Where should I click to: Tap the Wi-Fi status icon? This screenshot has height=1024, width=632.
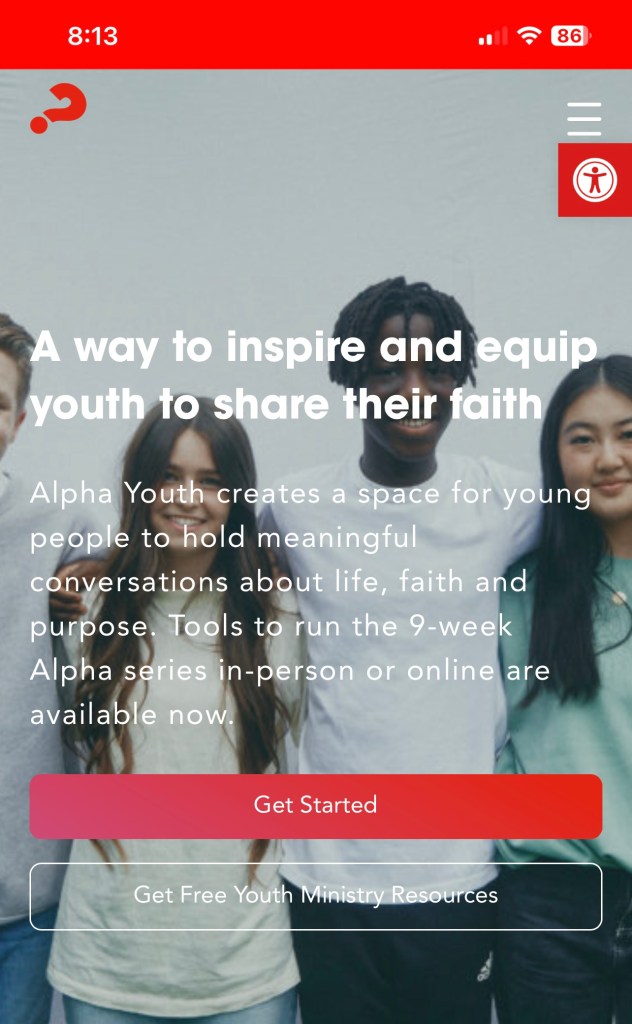528,36
